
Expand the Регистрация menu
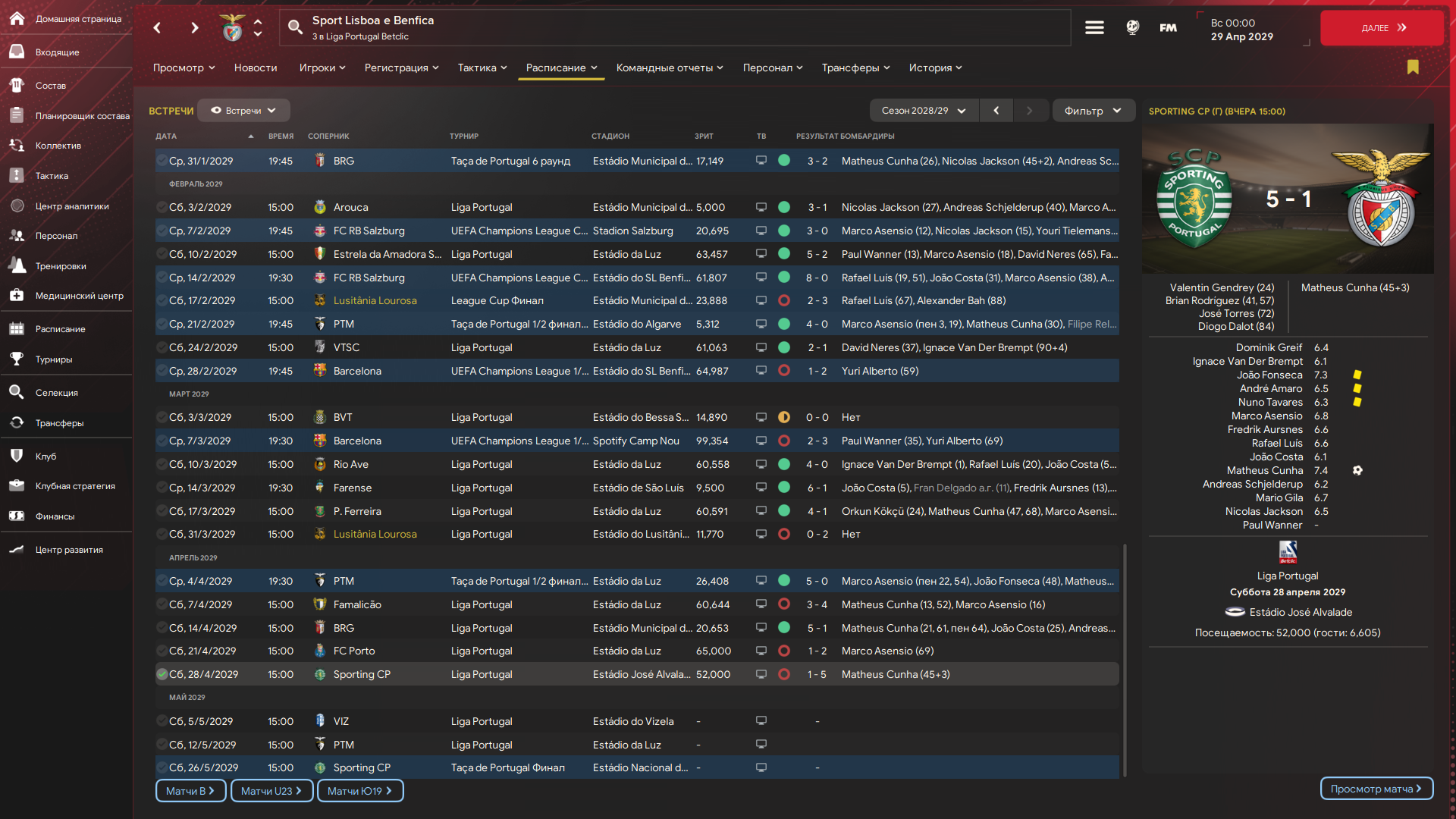click(401, 67)
